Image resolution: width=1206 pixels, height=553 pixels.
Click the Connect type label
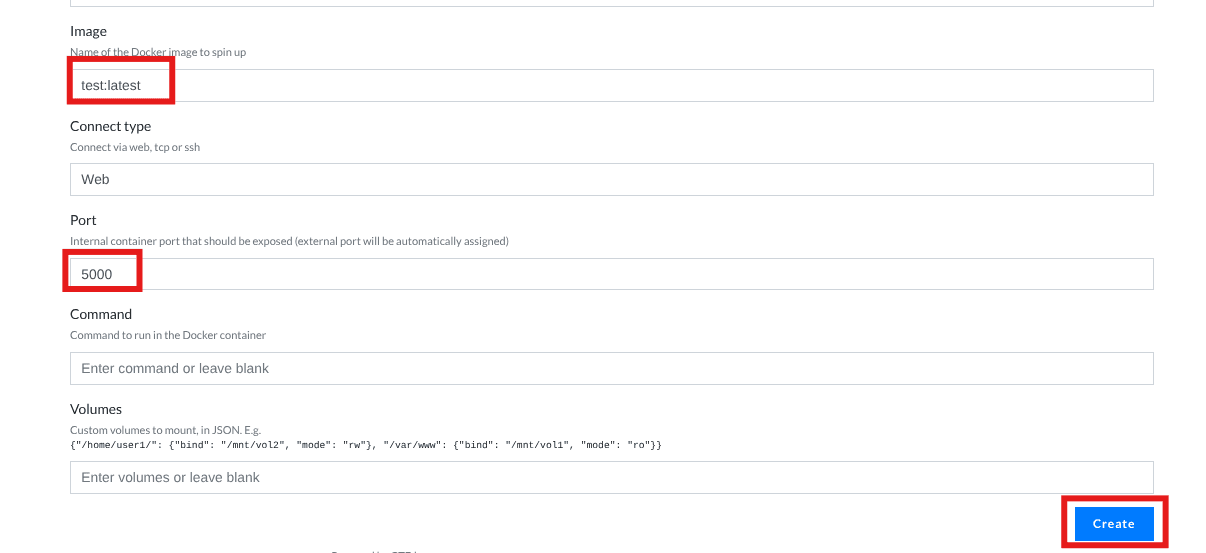click(x=110, y=126)
